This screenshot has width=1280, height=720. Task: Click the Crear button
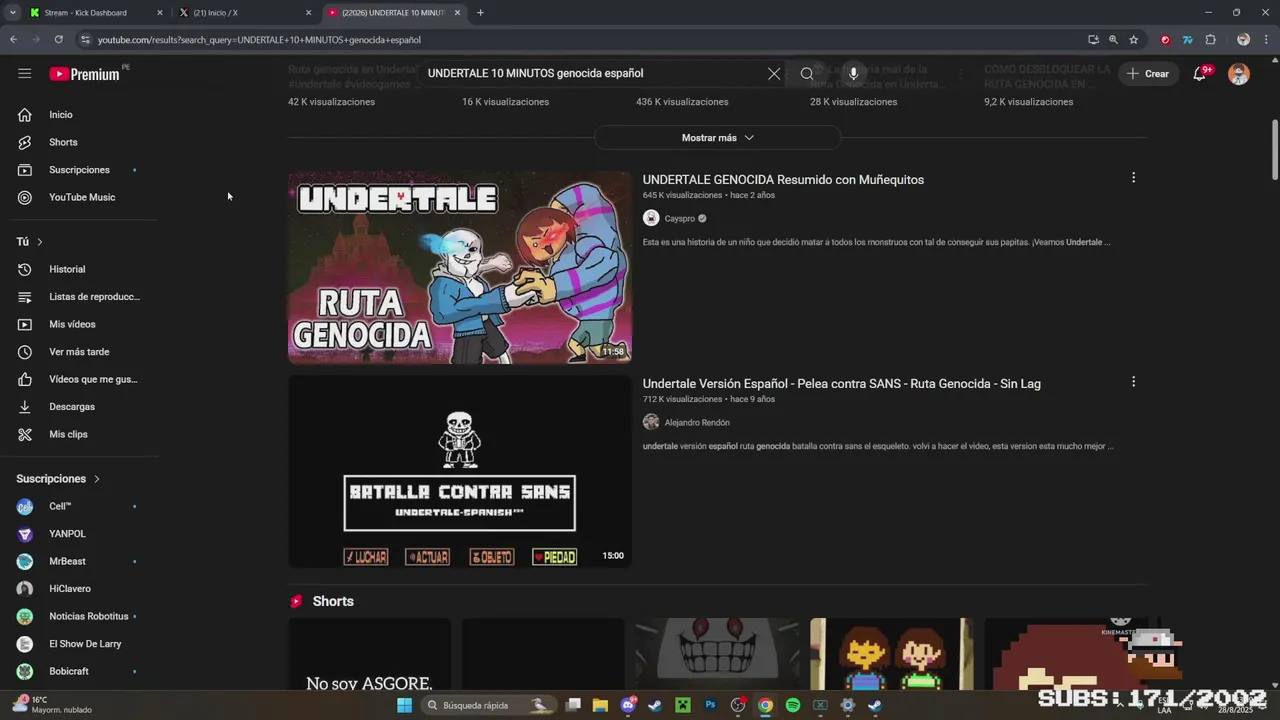pyautogui.click(x=1148, y=74)
